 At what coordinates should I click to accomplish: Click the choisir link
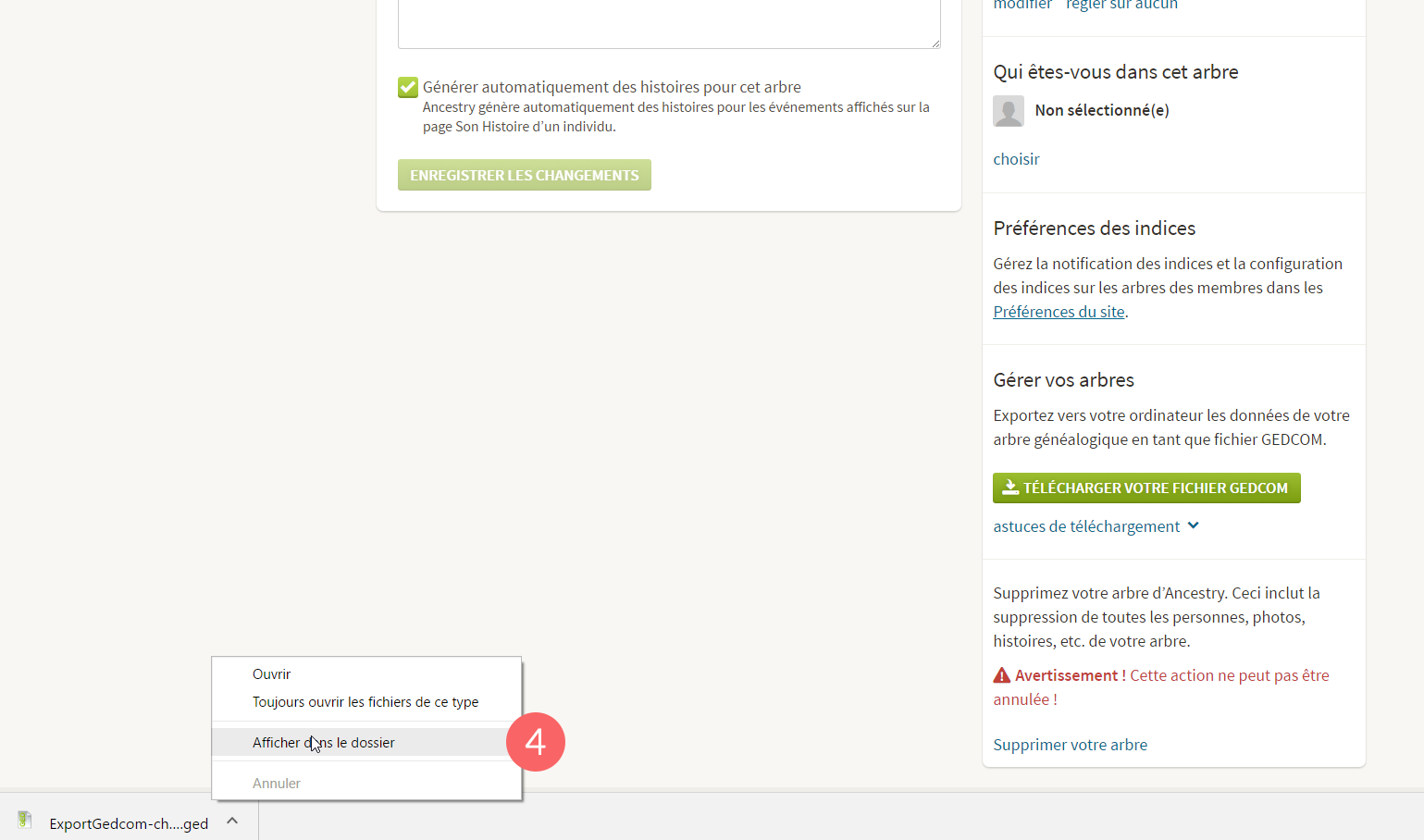pyautogui.click(x=1016, y=159)
